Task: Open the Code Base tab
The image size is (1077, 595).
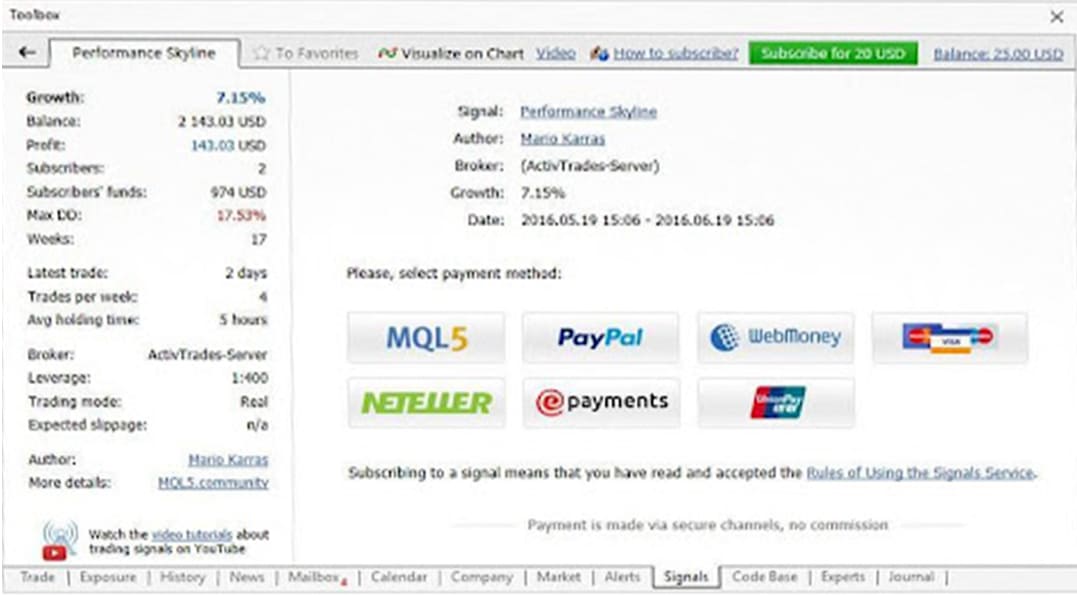Action: [x=764, y=576]
